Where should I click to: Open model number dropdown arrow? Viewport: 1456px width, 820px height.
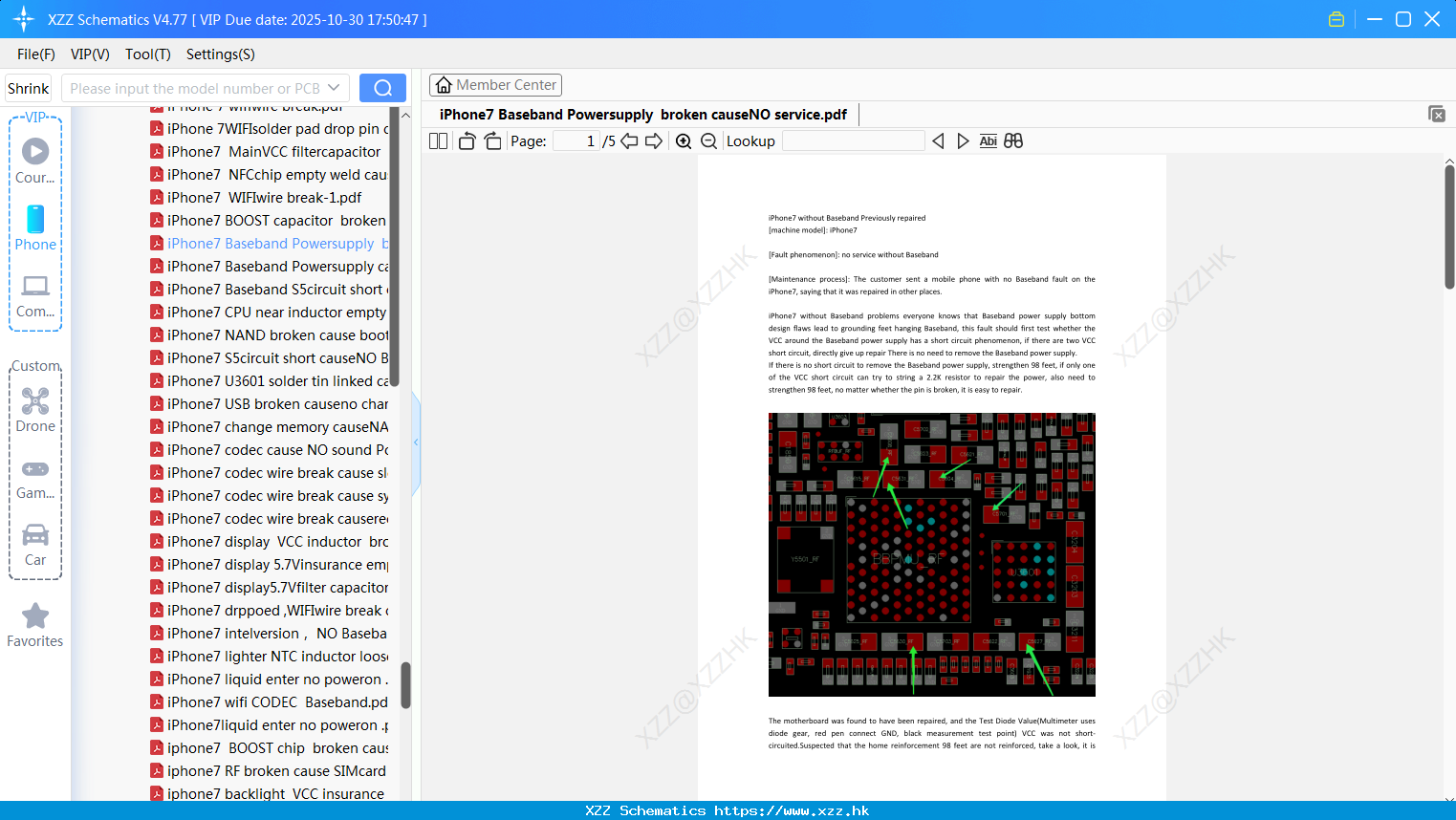click(x=334, y=88)
